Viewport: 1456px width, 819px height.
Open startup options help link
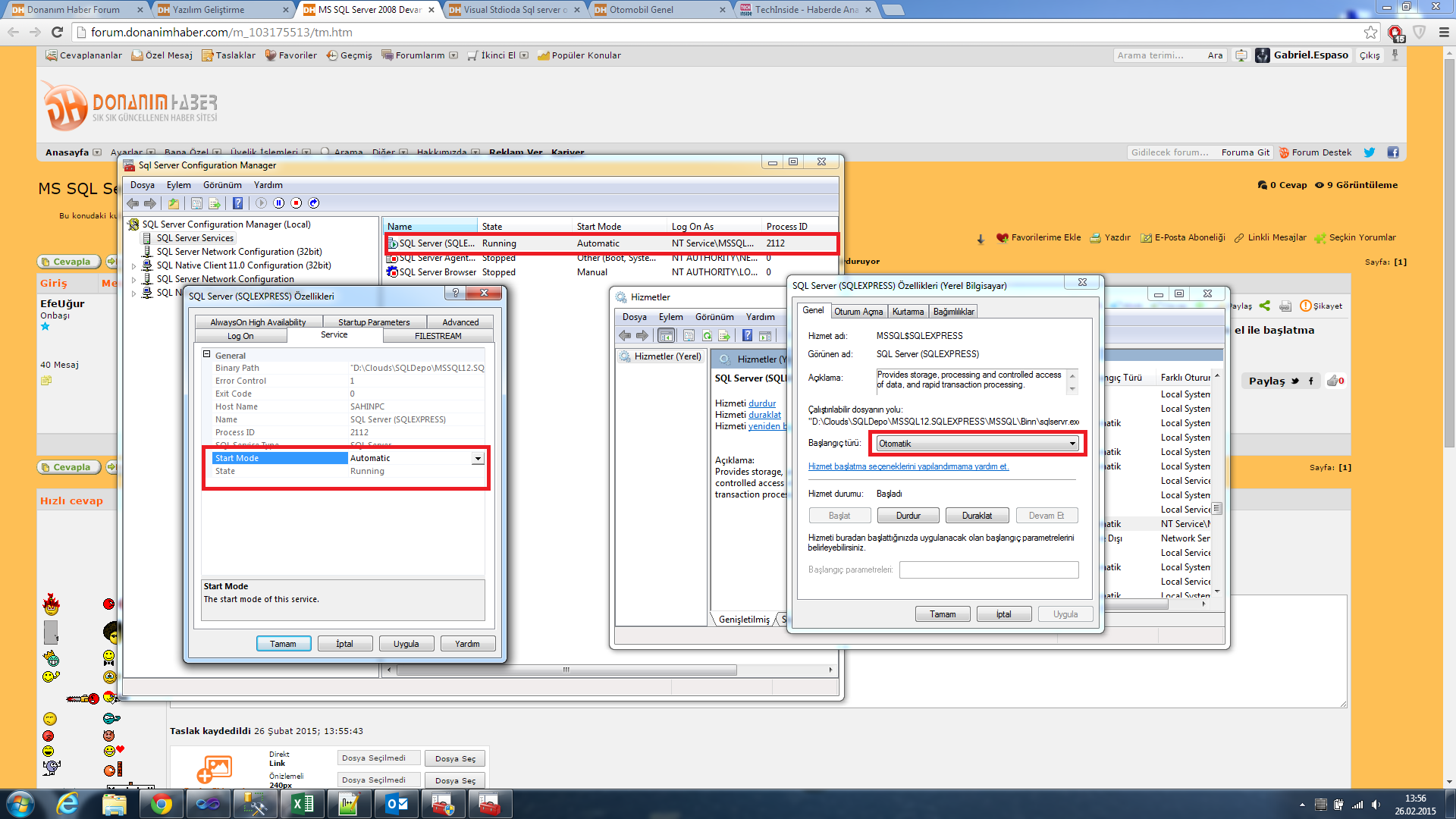pyautogui.click(x=908, y=466)
